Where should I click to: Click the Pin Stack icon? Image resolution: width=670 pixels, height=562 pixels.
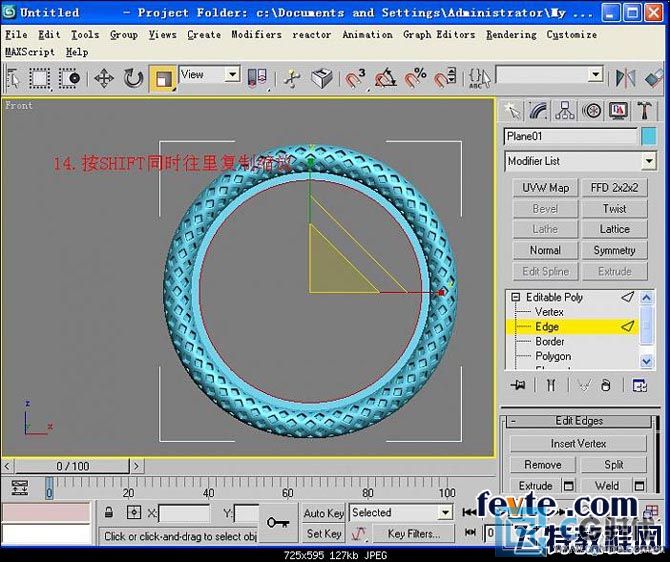coord(518,385)
